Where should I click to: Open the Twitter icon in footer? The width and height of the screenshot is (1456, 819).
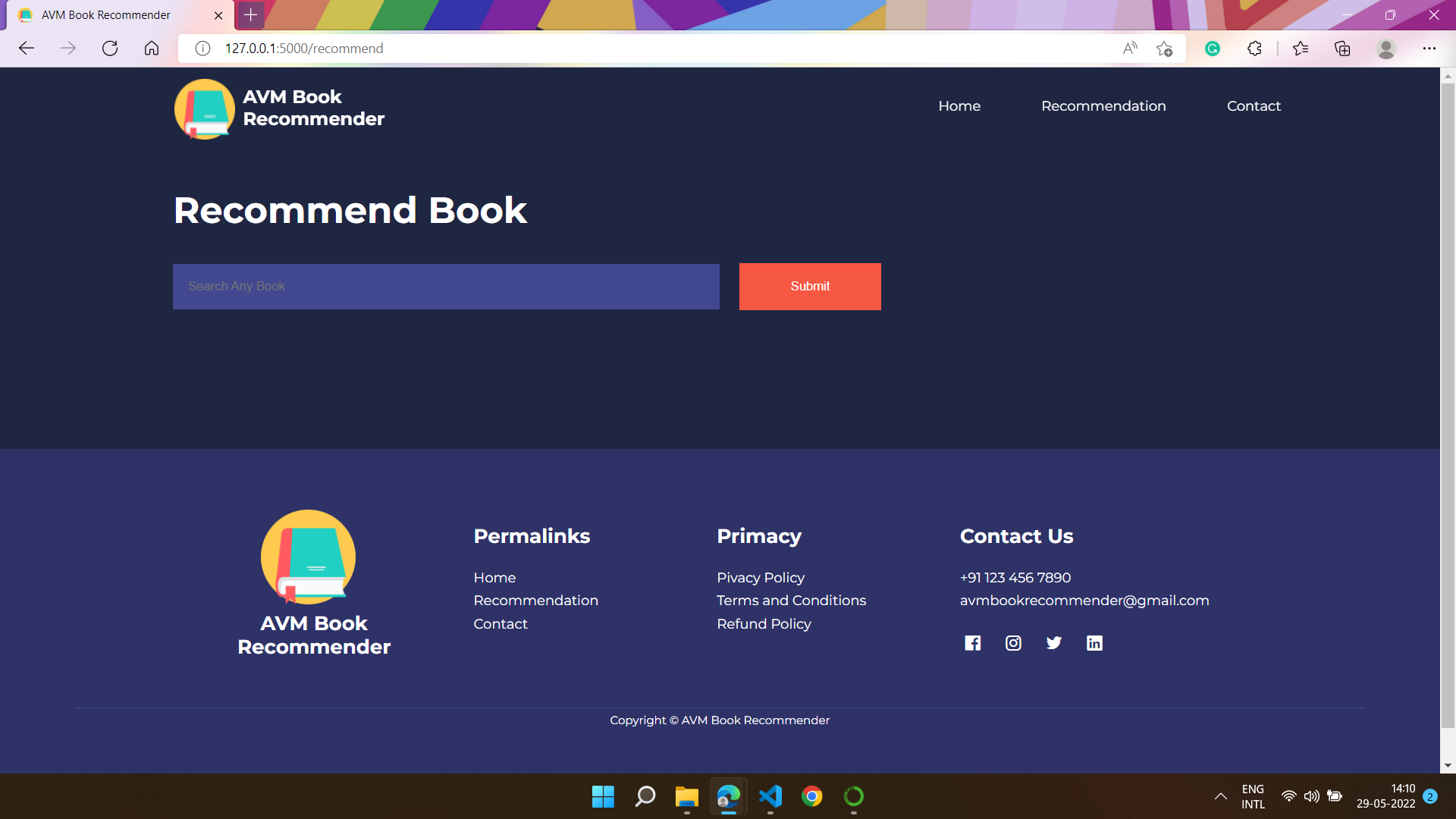[1054, 643]
